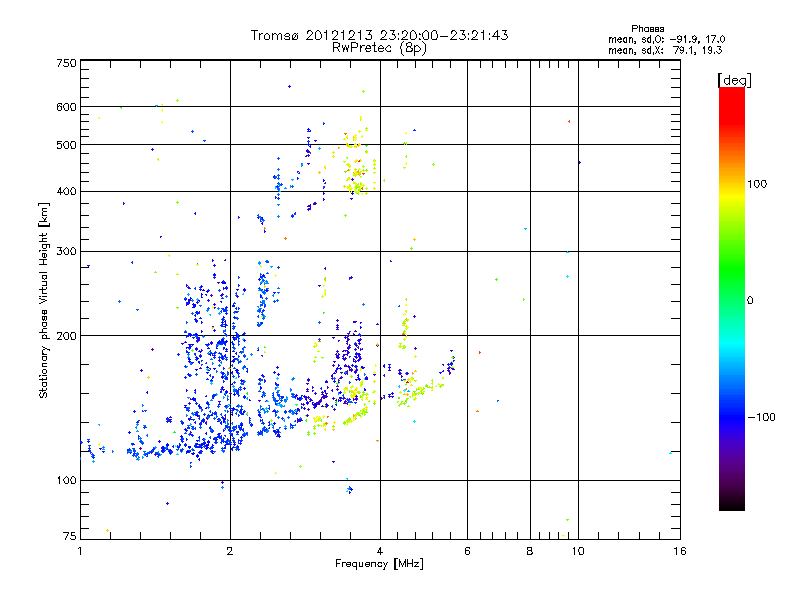This screenshot has height=600, width=800.
Task: Click the y-axis tick label '300'
Action: click(66, 251)
